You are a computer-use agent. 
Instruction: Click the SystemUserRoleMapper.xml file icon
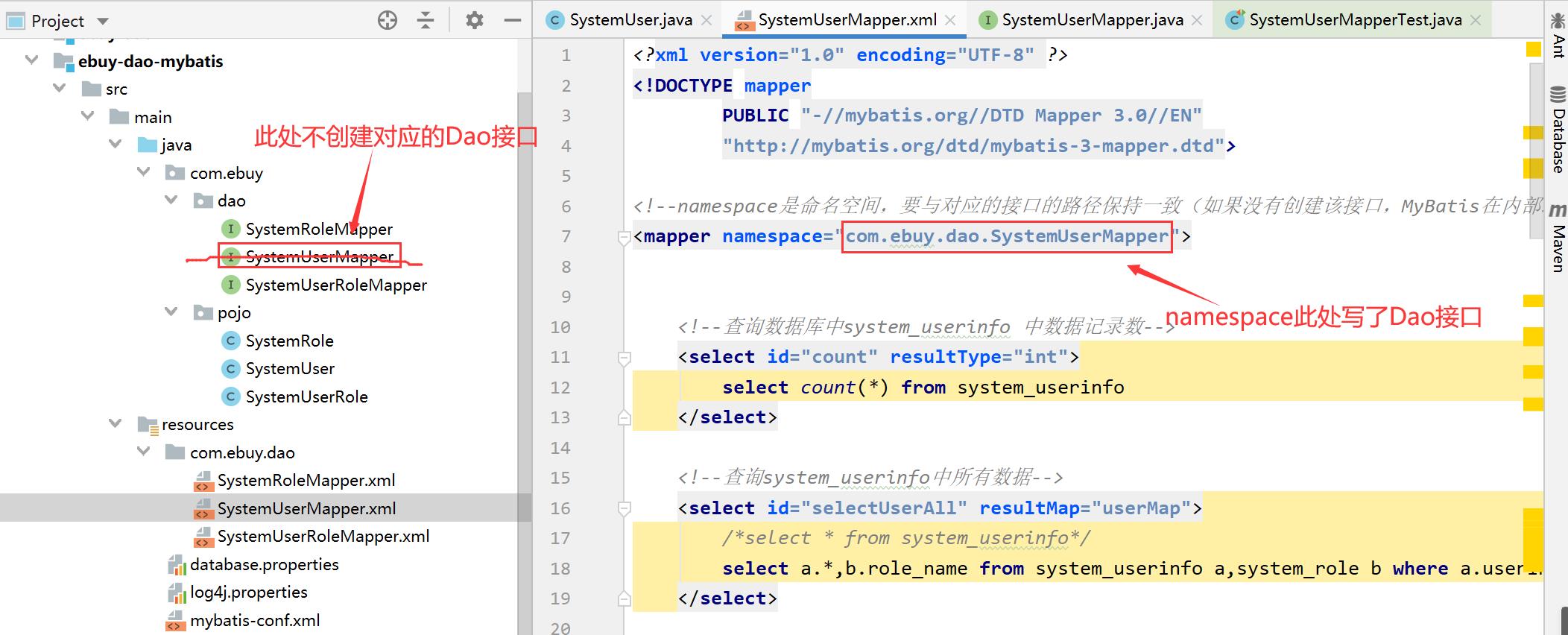(203, 537)
